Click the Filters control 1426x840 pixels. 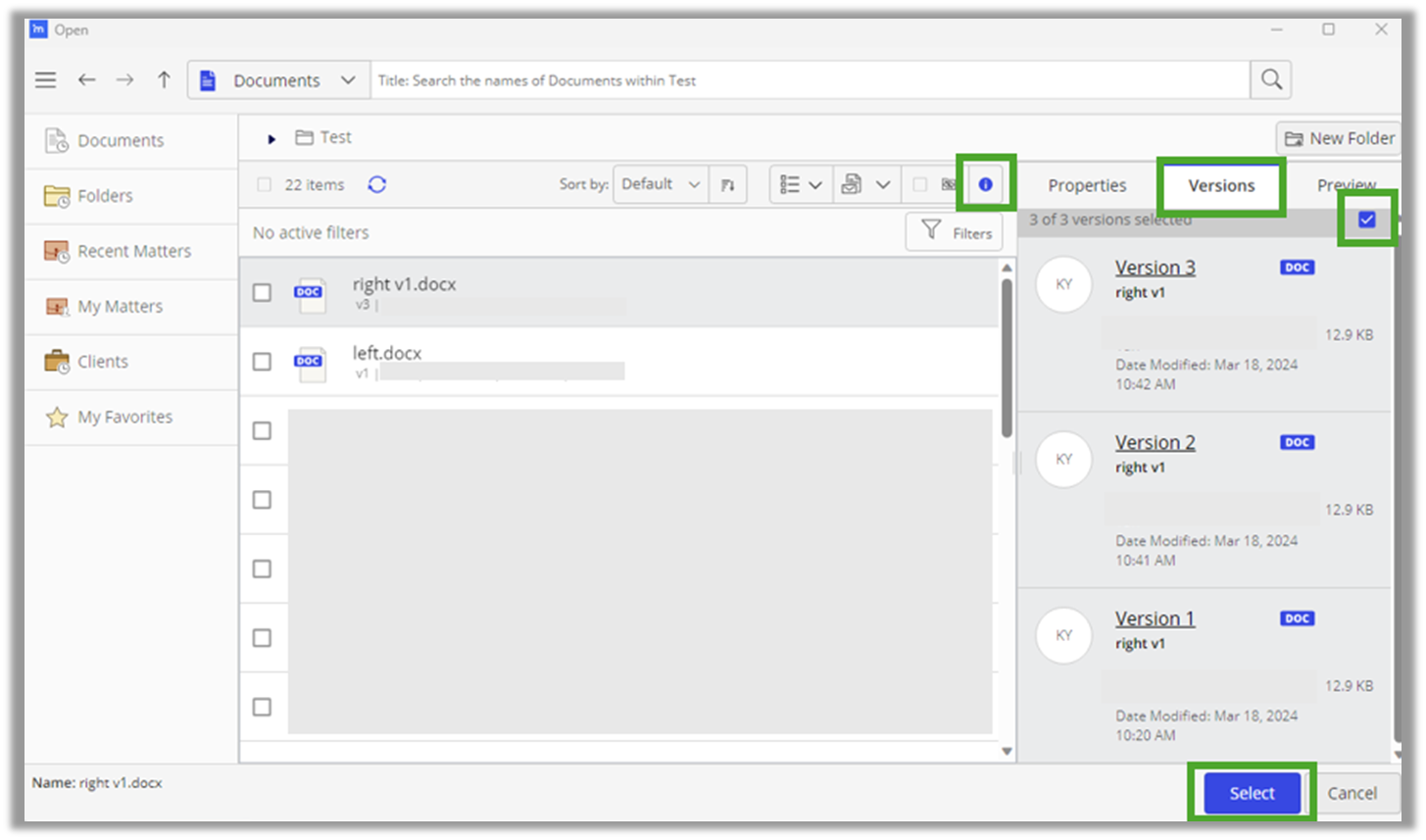953,231
